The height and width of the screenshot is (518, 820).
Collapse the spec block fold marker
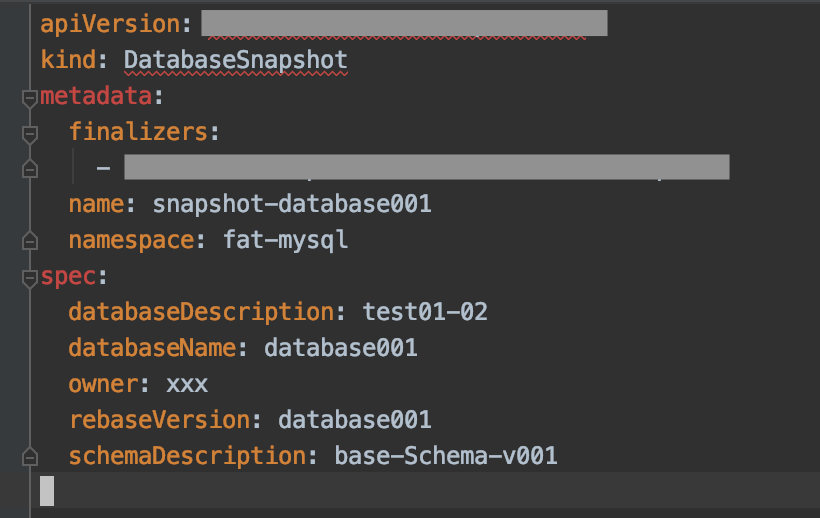[30, 278]
